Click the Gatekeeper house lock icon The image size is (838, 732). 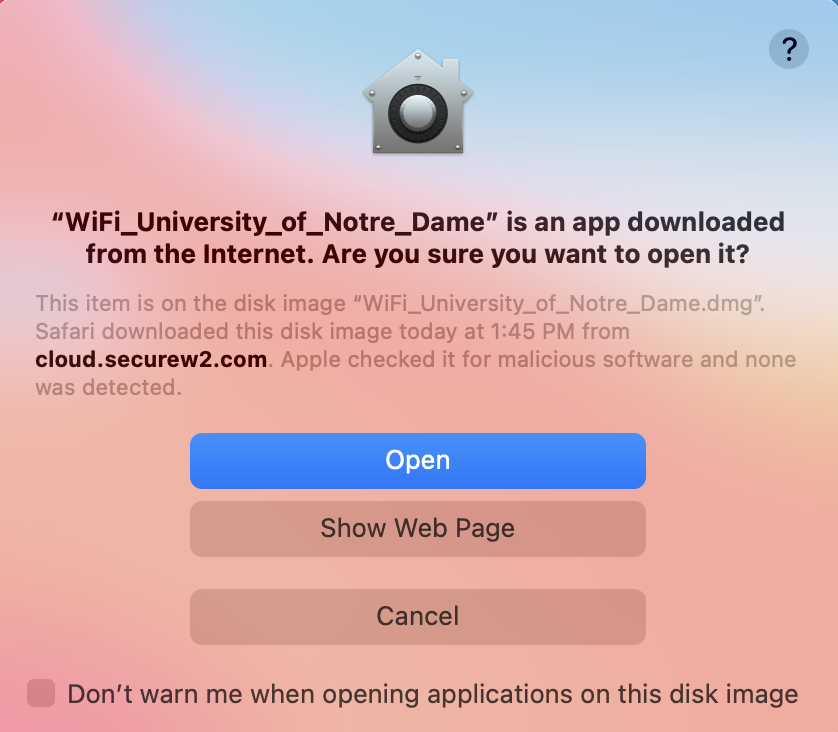click(418, 102)
